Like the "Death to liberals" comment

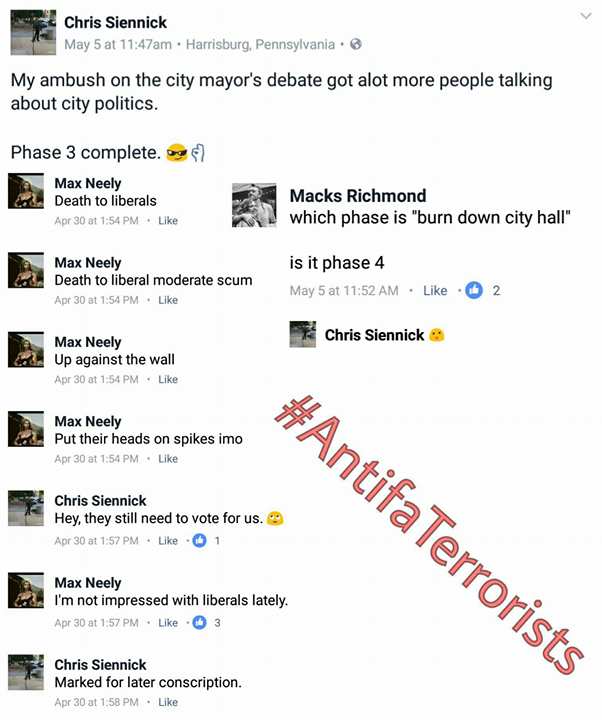pos(168,220)
